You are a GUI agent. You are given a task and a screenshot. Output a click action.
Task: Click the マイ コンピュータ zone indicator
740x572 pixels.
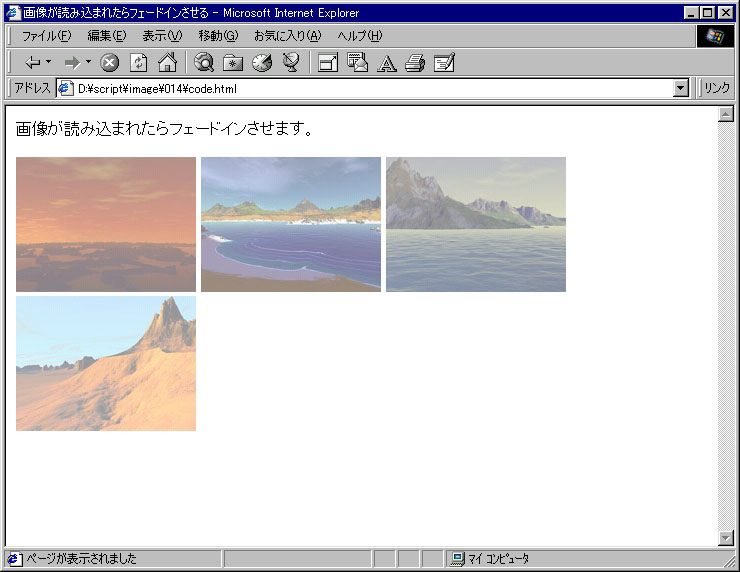(x=491, y=559)
